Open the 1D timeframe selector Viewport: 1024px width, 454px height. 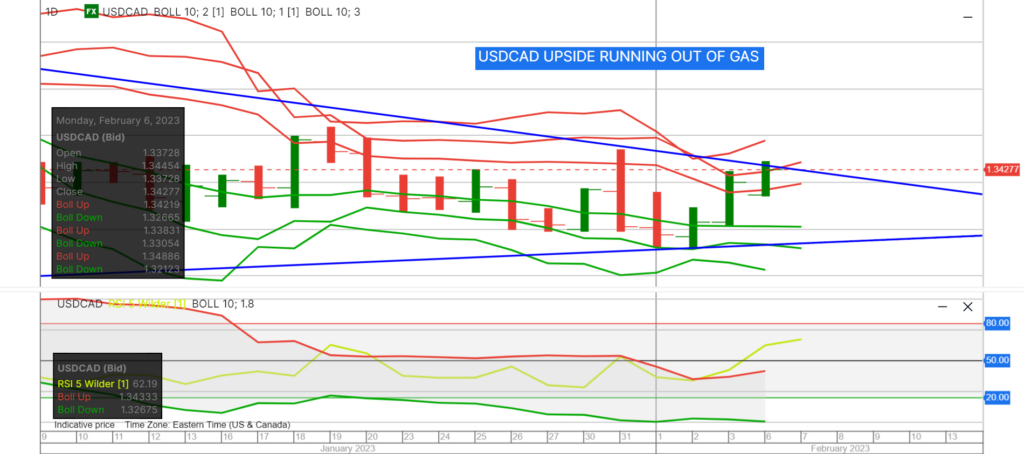pos(51,12)
